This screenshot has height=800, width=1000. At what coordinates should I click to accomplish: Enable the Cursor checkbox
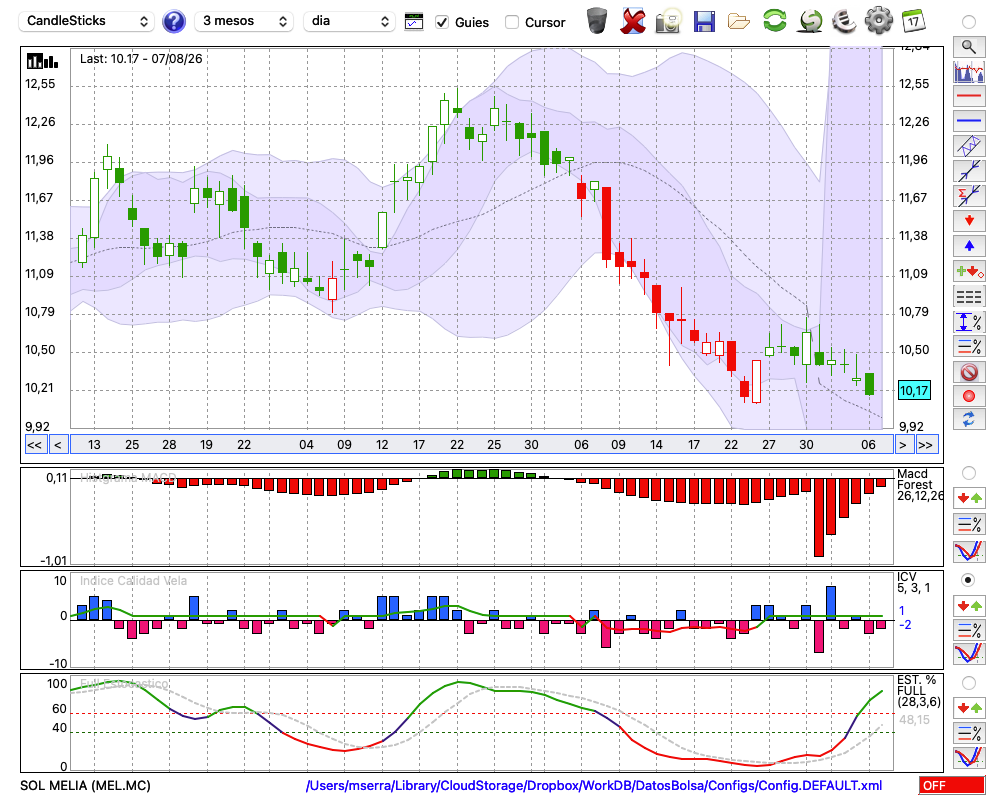[511, 22]
